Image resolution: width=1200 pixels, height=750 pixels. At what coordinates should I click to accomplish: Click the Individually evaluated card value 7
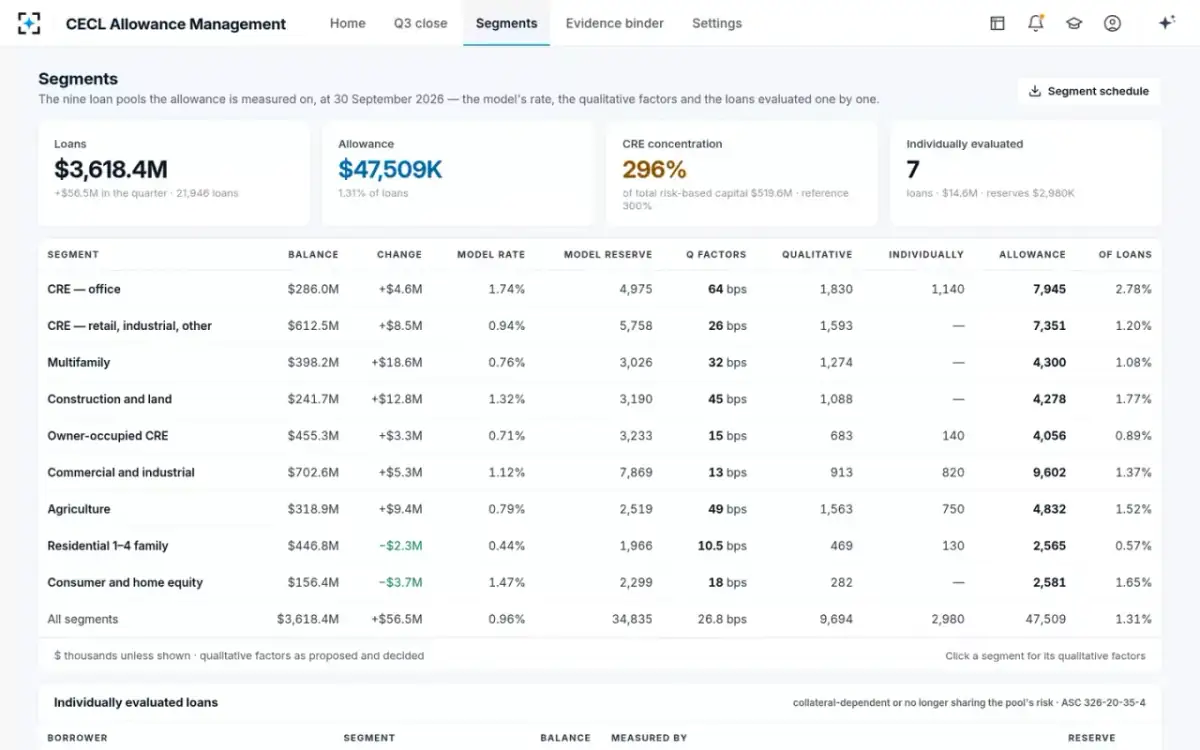tap(913, 169)
